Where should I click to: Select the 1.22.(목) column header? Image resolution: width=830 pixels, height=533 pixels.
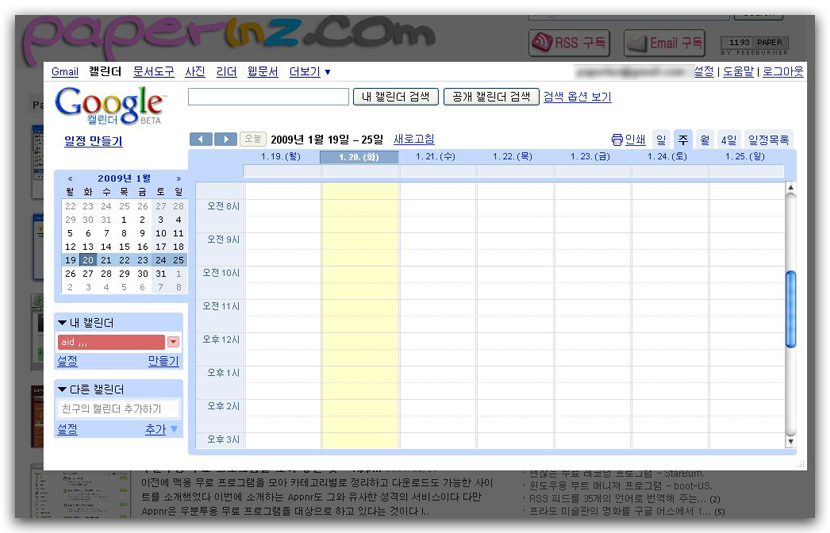pos(512,157)
